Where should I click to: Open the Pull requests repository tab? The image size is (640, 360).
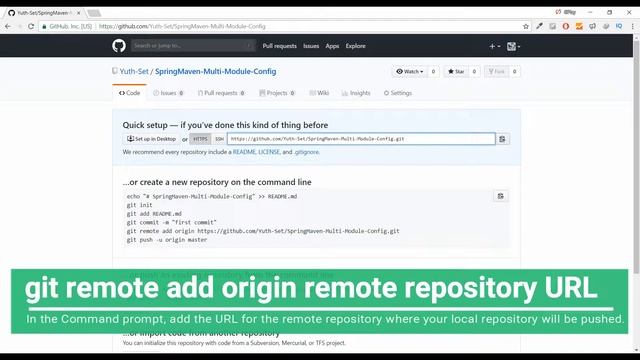[x=221, y=93]
